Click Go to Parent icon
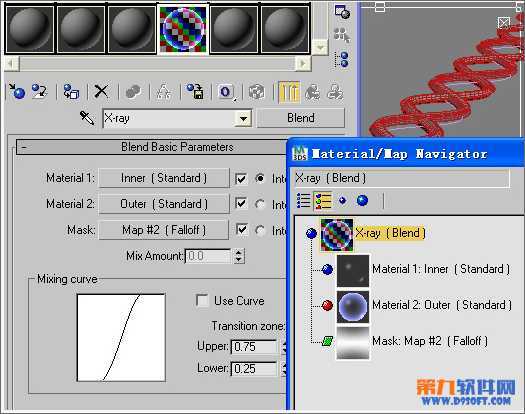525x414 pixels. [x=312, y=91]
